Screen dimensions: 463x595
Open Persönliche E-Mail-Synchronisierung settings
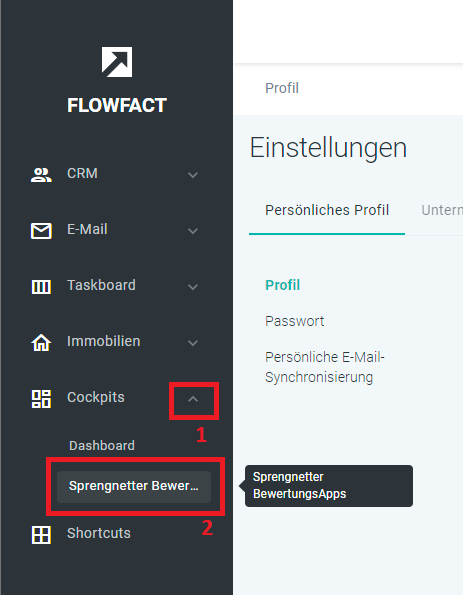click(x=325, y=367)
